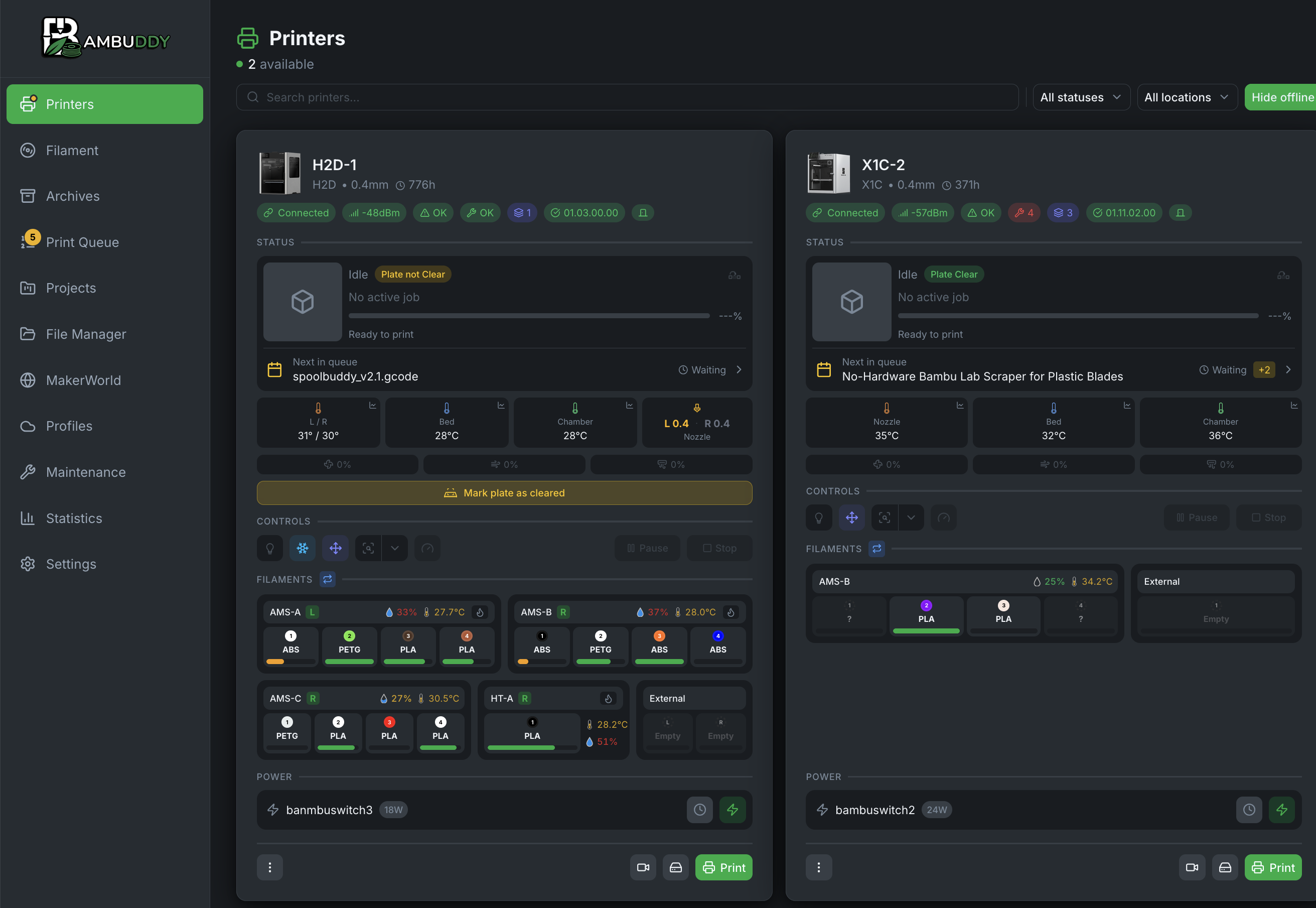
Task: Open the three-dot menu for H2D-1
Action: 270,868
